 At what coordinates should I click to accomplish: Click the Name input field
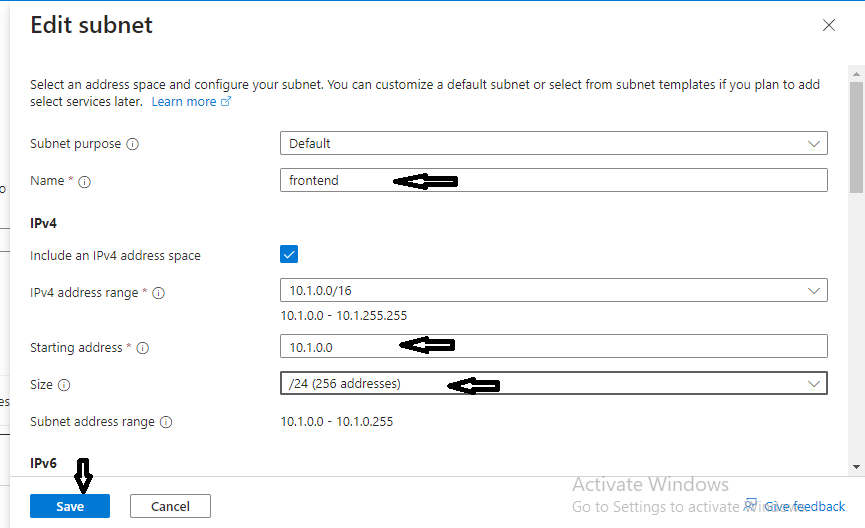pyautogui.click(x=553, y=180)
